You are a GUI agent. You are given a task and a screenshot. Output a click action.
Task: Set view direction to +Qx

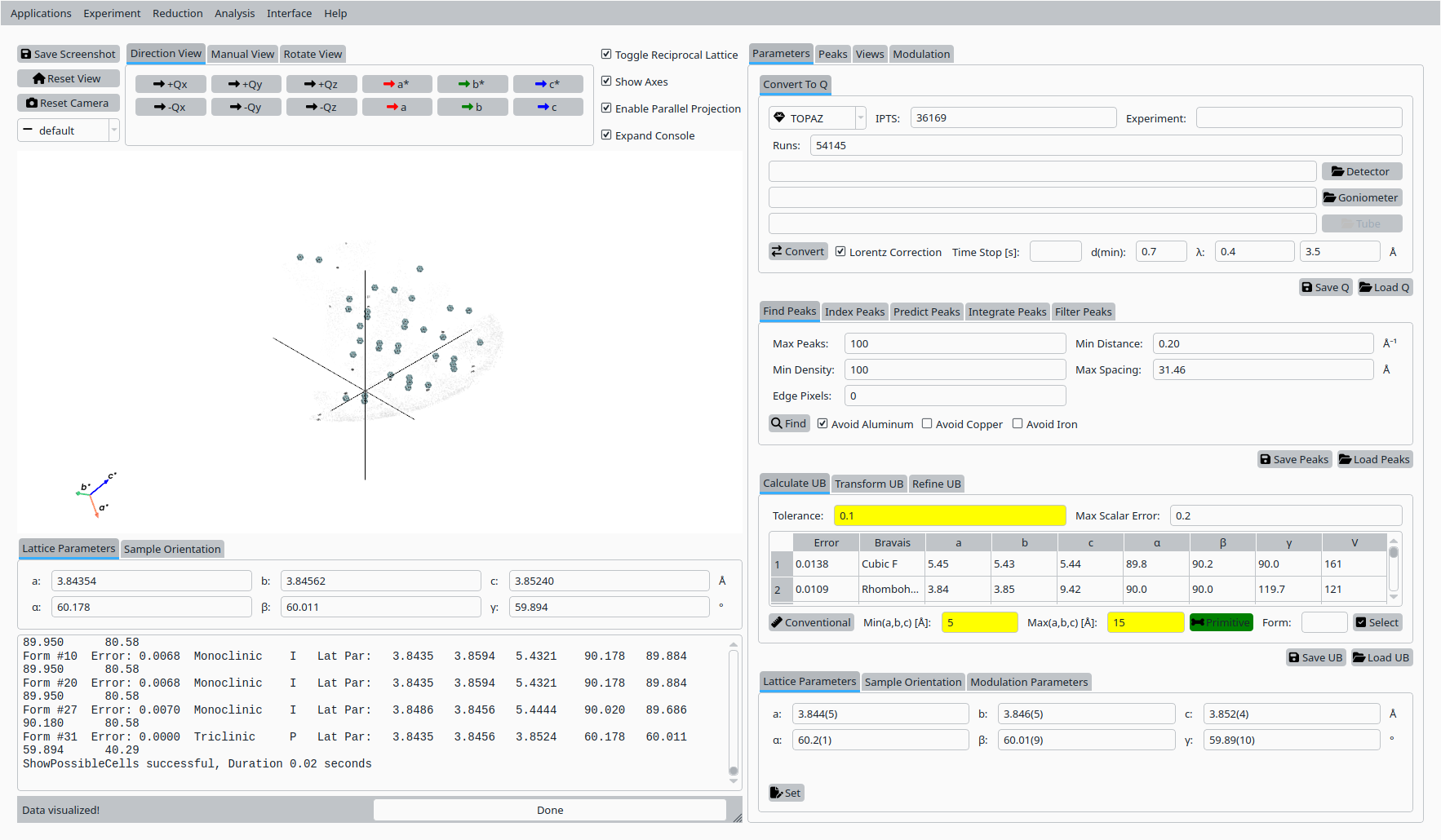pyautogui.click(x=171, y=84)
